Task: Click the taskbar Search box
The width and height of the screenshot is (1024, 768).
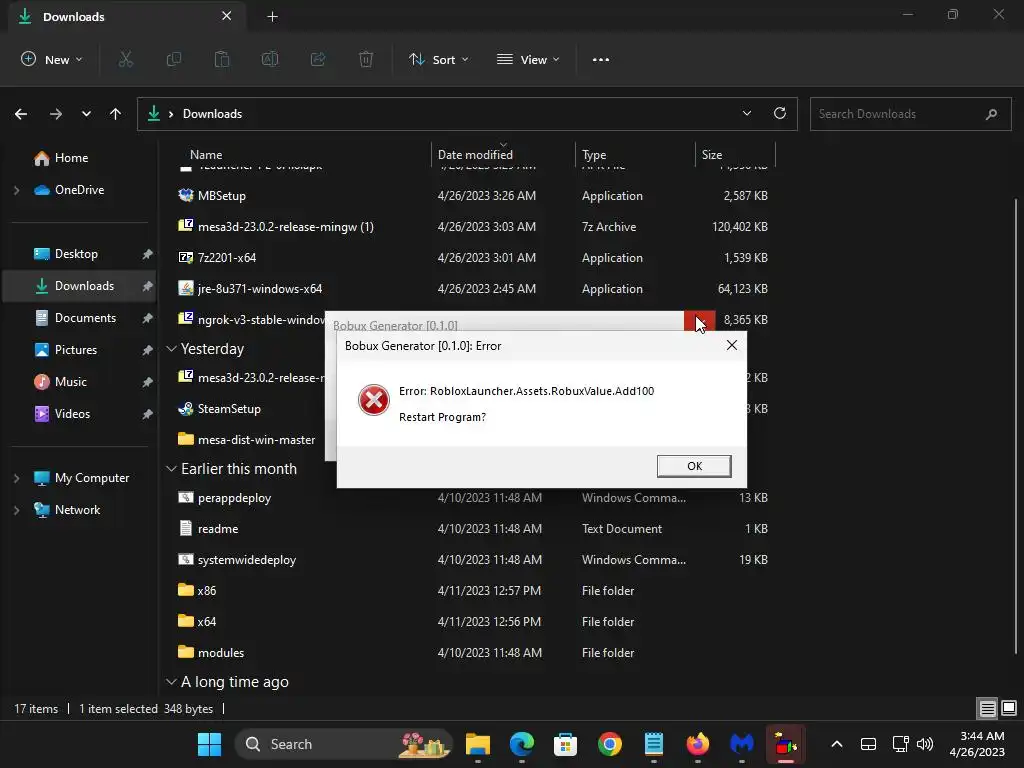Action: point(344,744)
